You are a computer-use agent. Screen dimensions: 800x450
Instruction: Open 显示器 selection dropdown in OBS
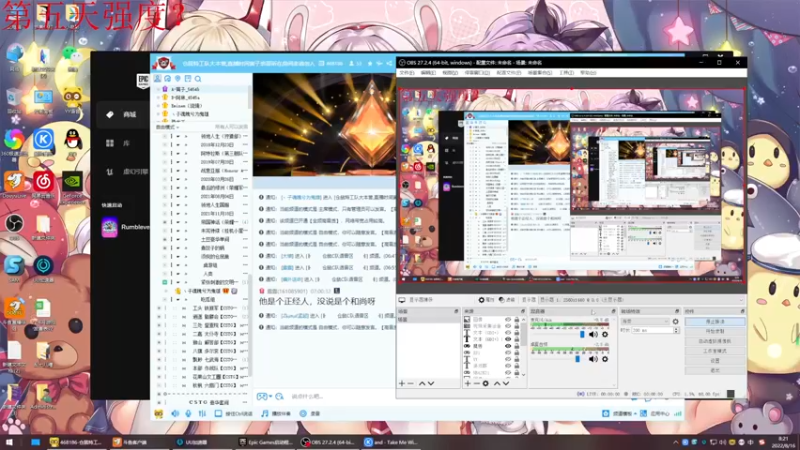pyautogui.click(x=641, y=300)
